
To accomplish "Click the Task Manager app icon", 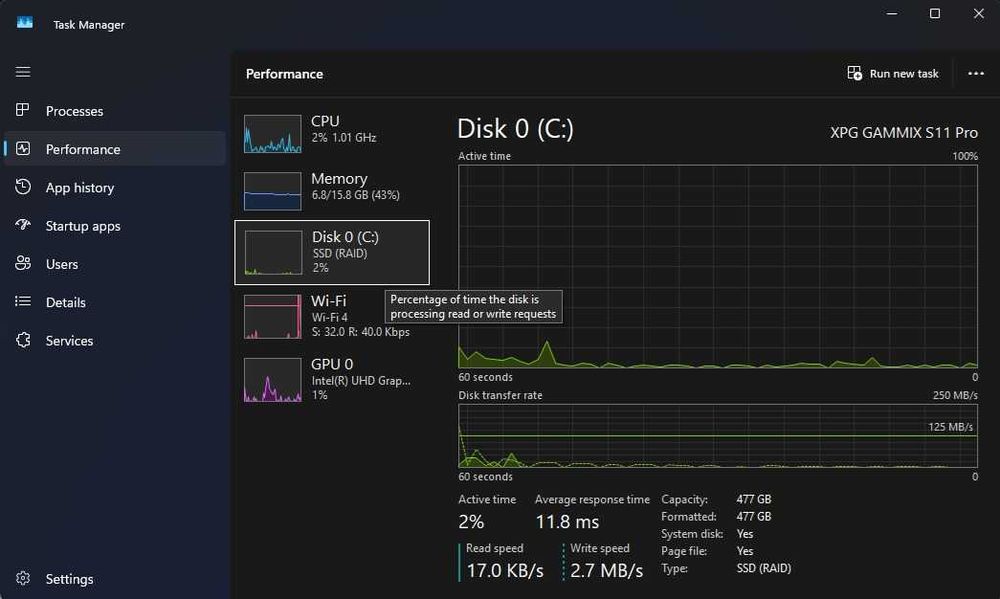I will point(25,23).
